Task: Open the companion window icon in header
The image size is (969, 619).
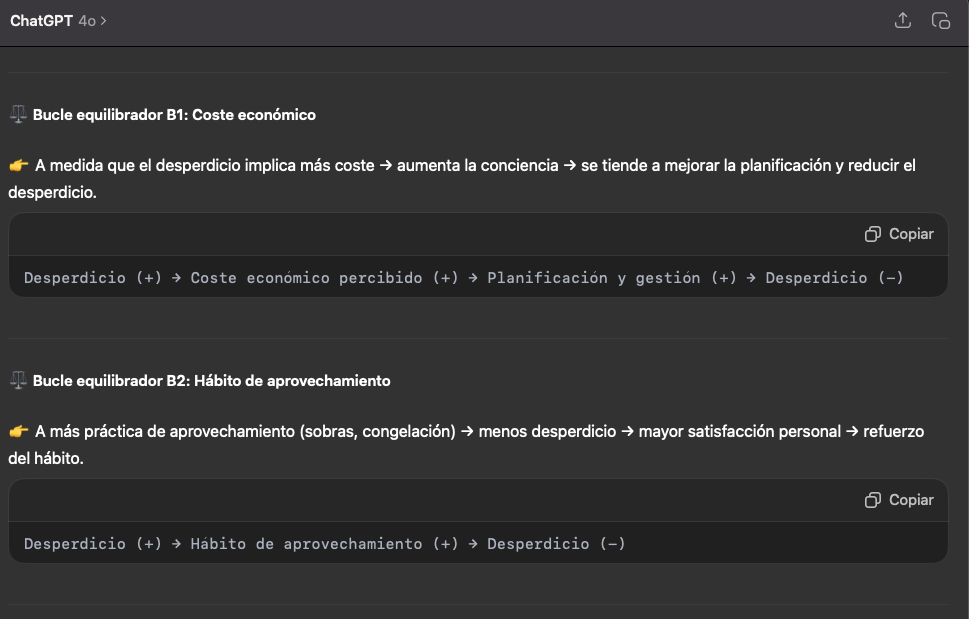Action: click(940, 21)
